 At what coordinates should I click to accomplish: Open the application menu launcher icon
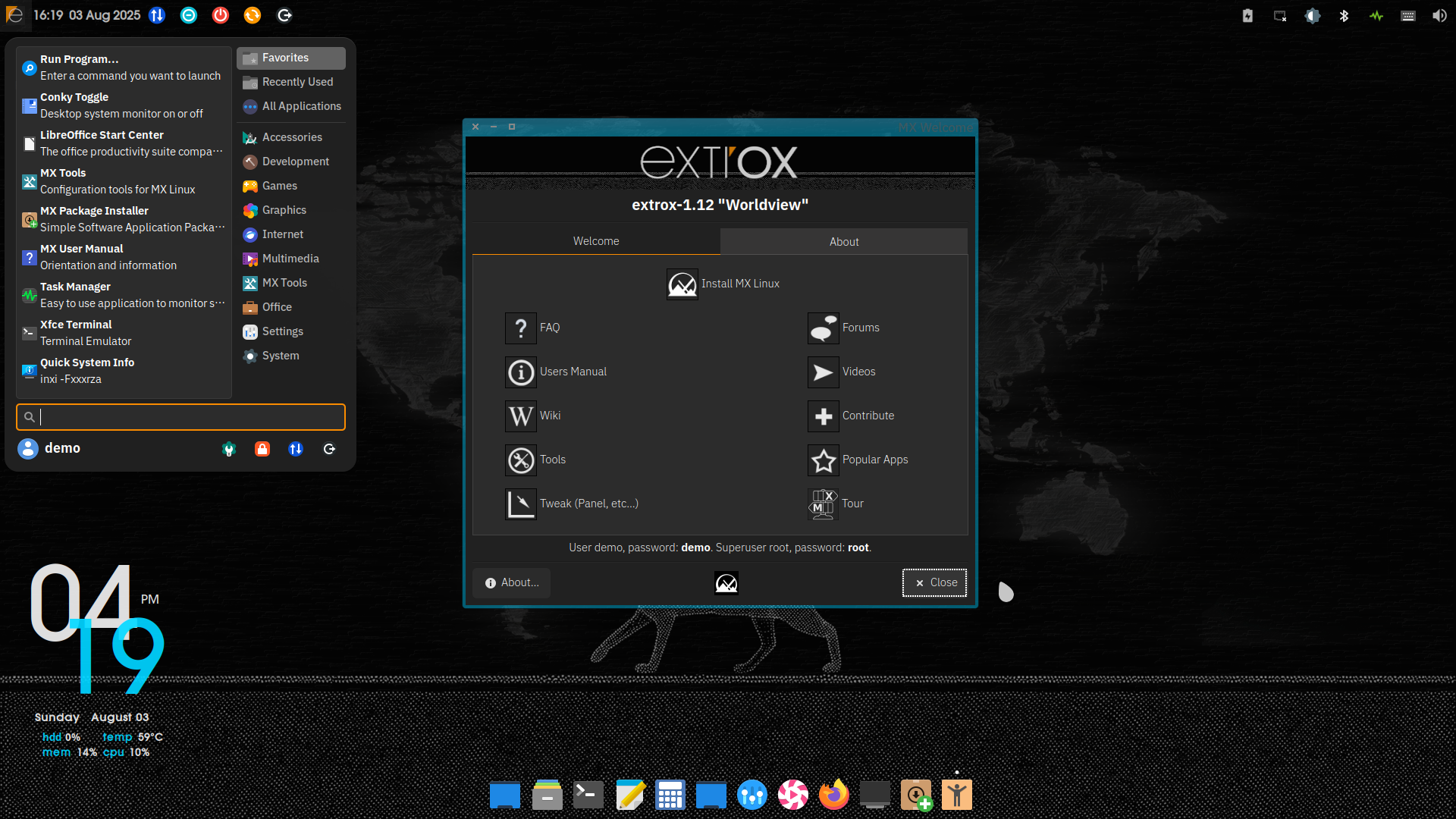click(x=14, y=15)
